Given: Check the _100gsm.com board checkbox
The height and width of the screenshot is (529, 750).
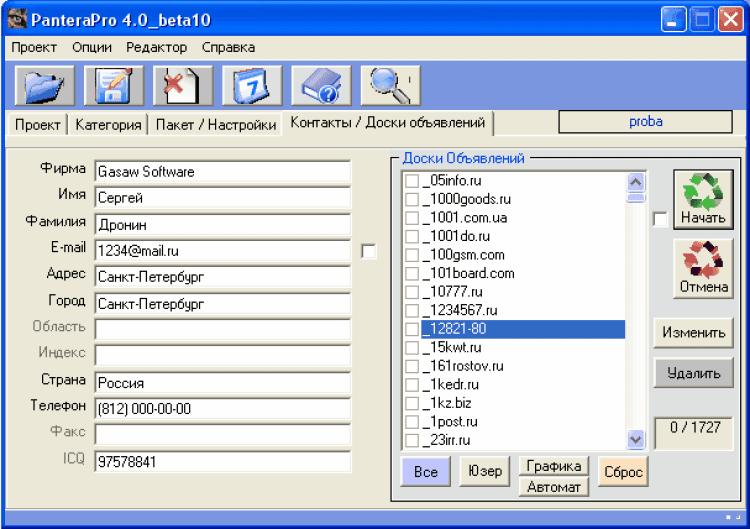Looking at the screenshot, I should click(x=412, y=255).
